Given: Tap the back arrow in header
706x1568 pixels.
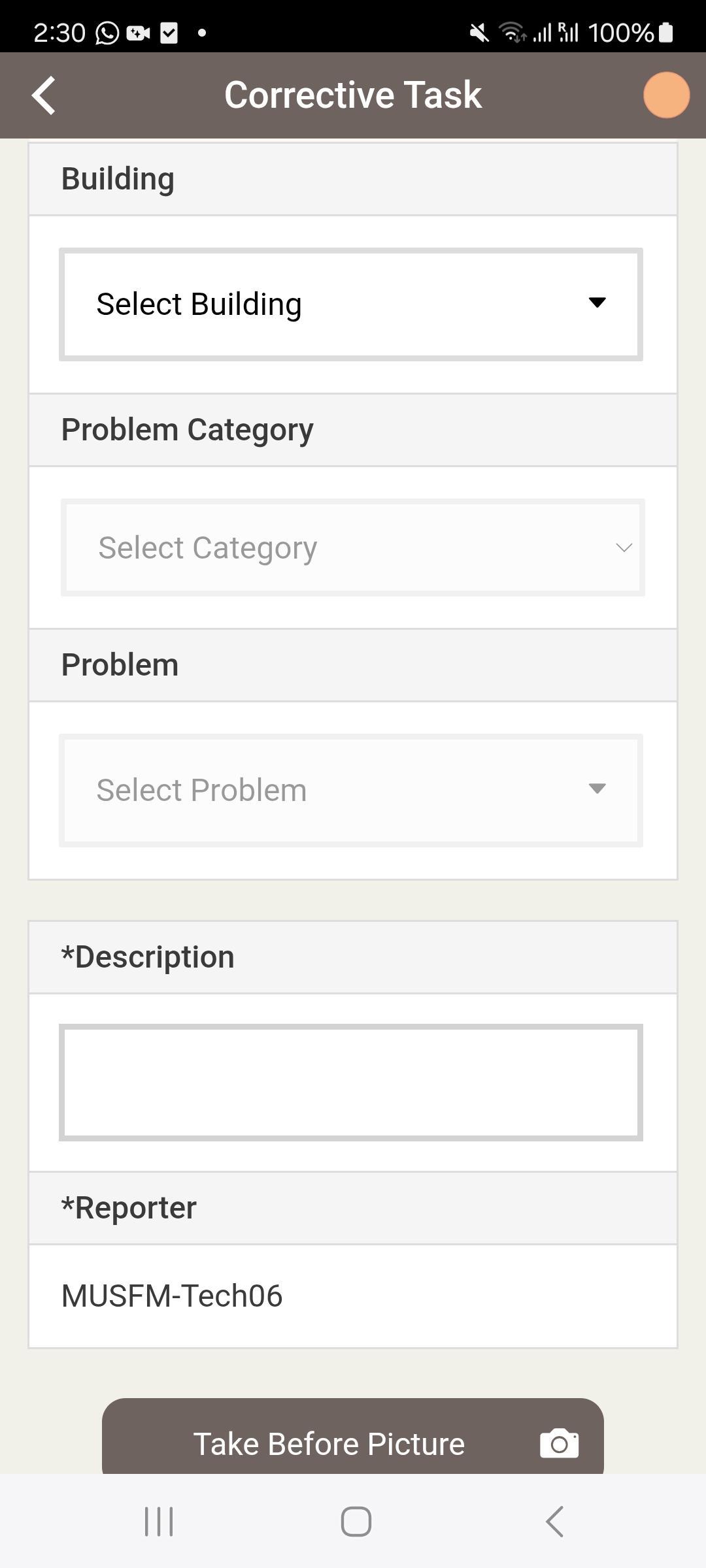Looking at the screenshot, I should coord(44,95).
